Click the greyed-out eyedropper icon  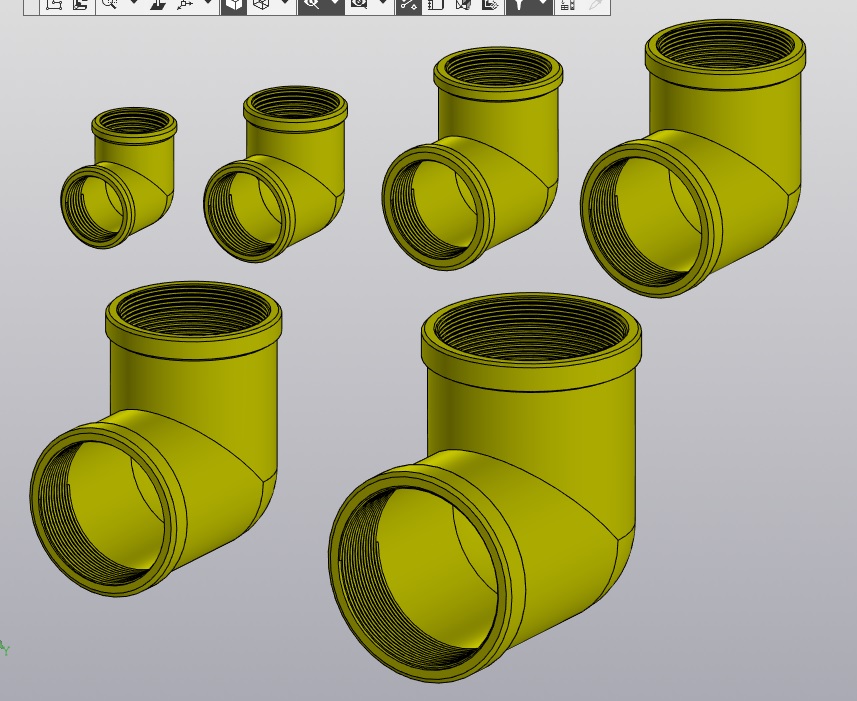pyautogui.click(x=596, y=5)
